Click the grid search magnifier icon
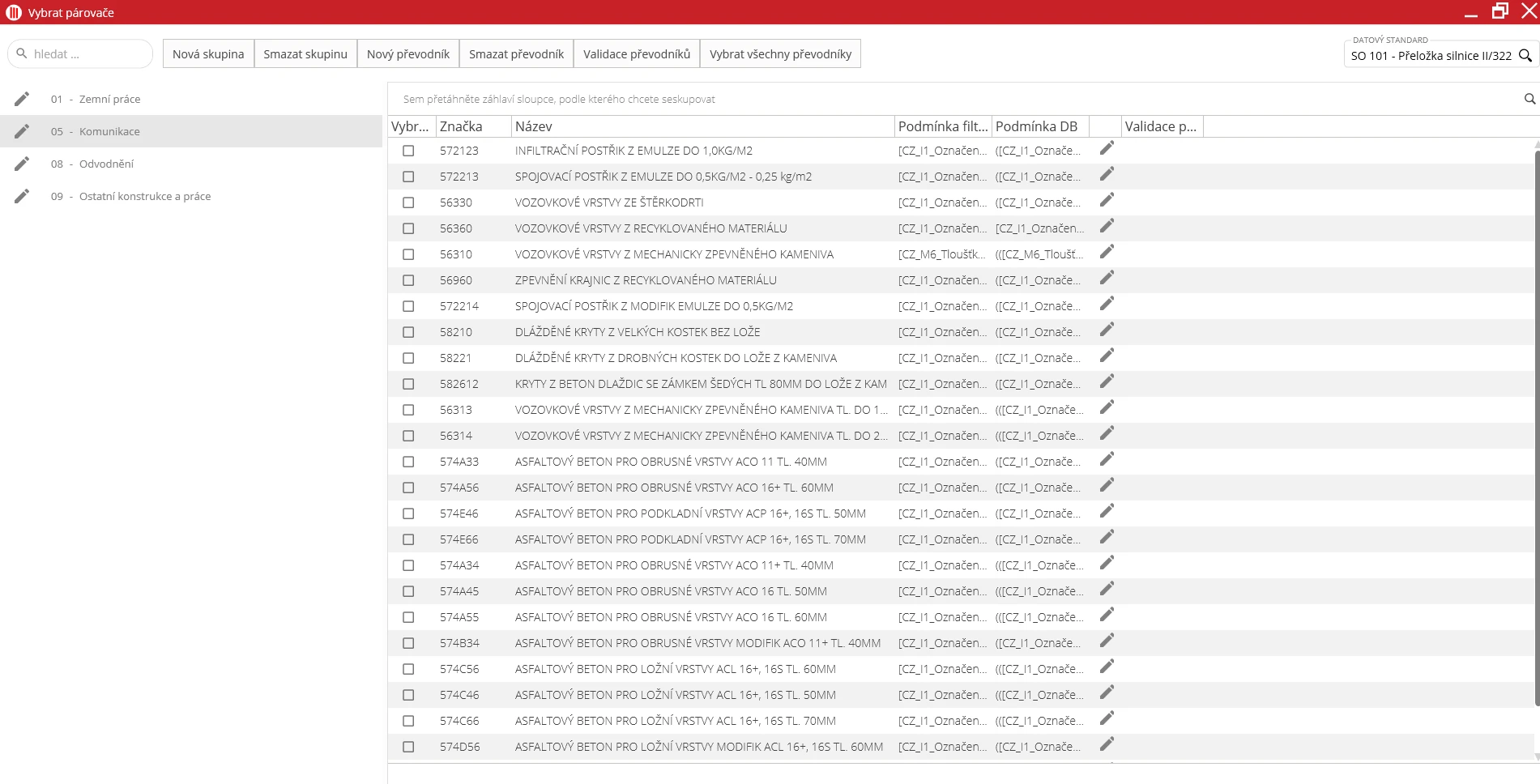Screen dimensions: 1540x784 (x=1529, y=99)
